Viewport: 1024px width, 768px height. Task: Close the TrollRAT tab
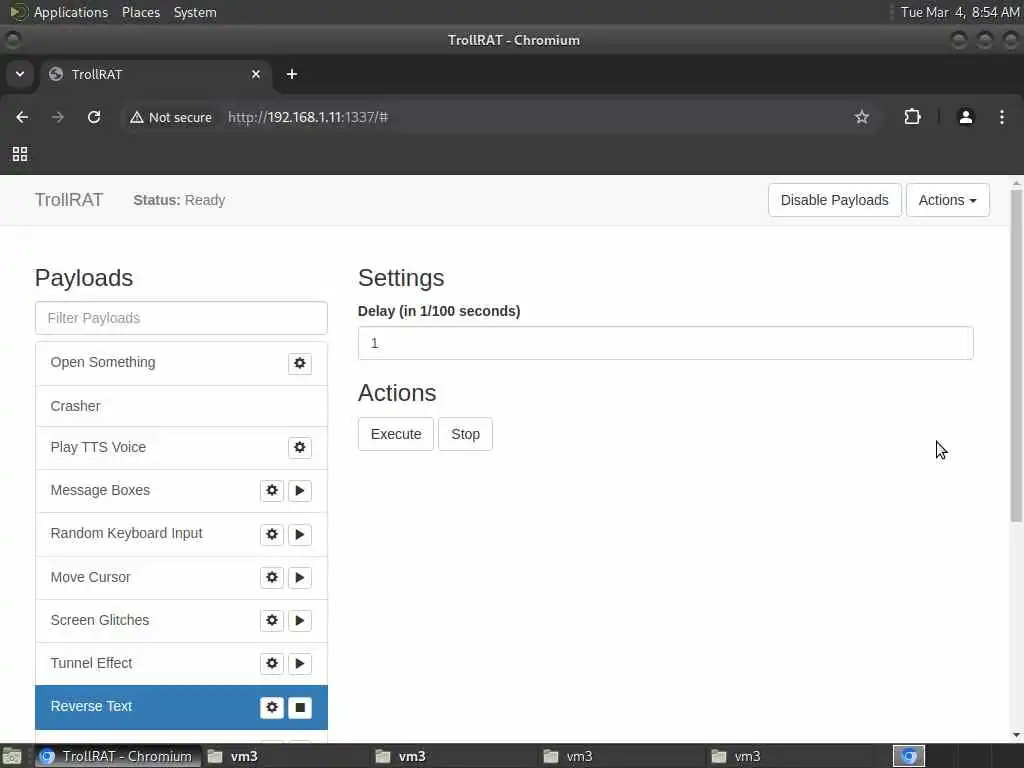256,74
